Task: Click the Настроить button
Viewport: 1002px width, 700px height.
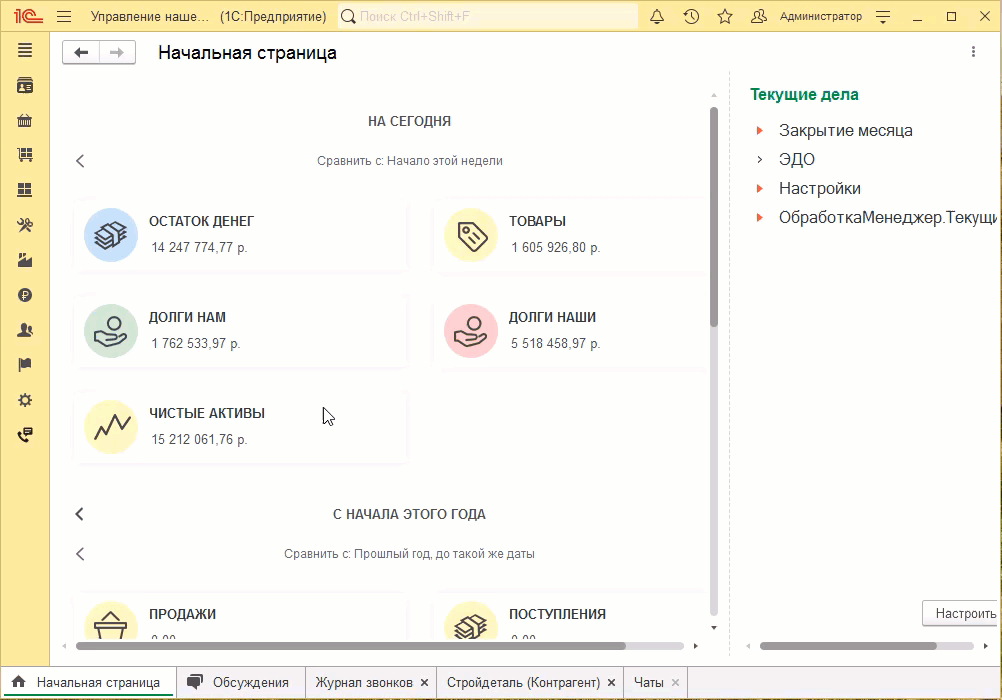Action: pos(958,613)
